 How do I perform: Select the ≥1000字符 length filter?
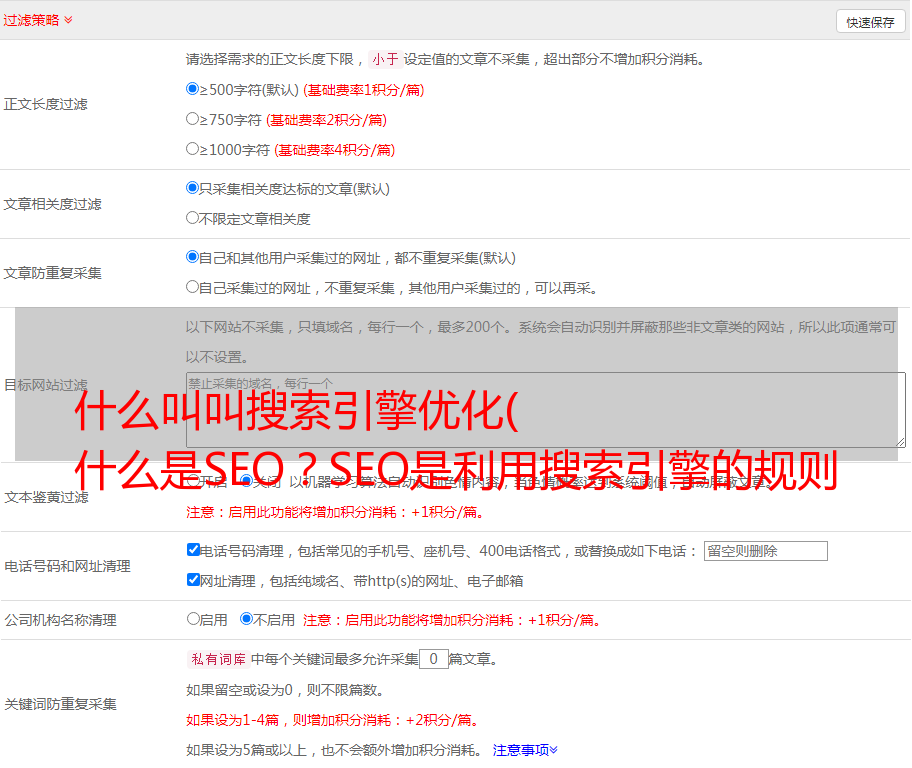tap(193, 149)
